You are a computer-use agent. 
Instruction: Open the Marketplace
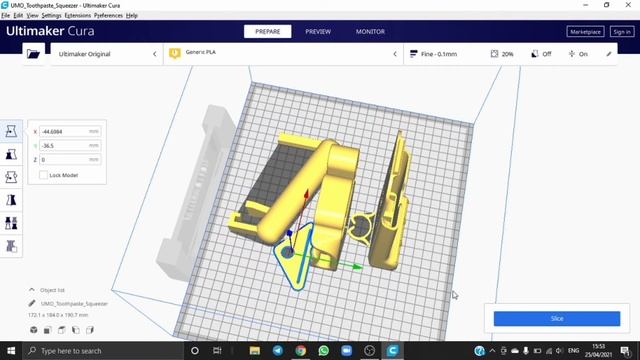click(x=585, y=31)
